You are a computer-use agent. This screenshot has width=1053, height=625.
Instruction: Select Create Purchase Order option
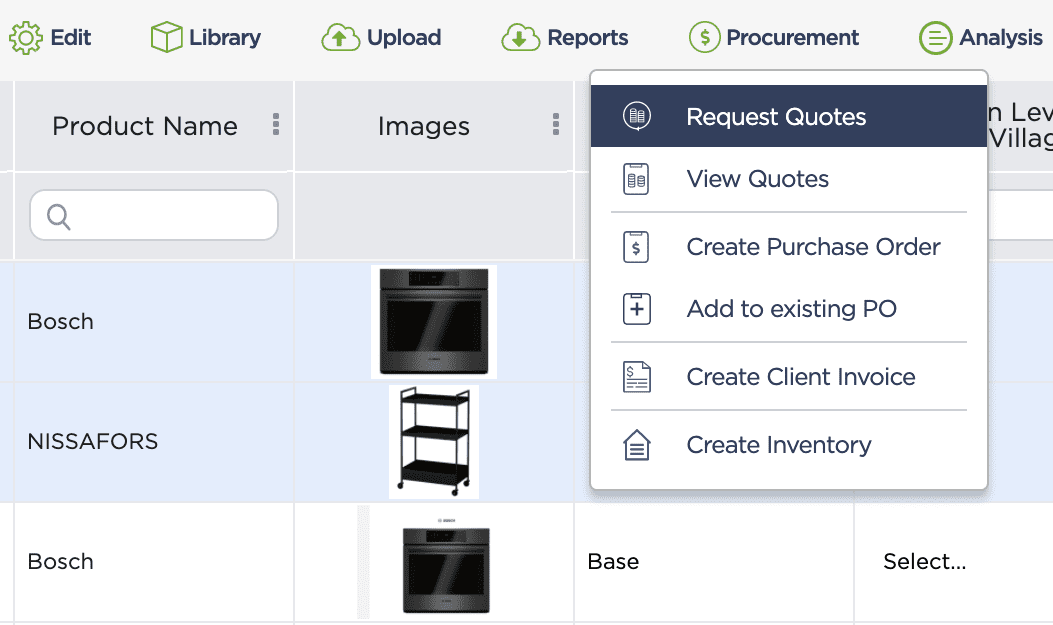click(x=813, y=247)
